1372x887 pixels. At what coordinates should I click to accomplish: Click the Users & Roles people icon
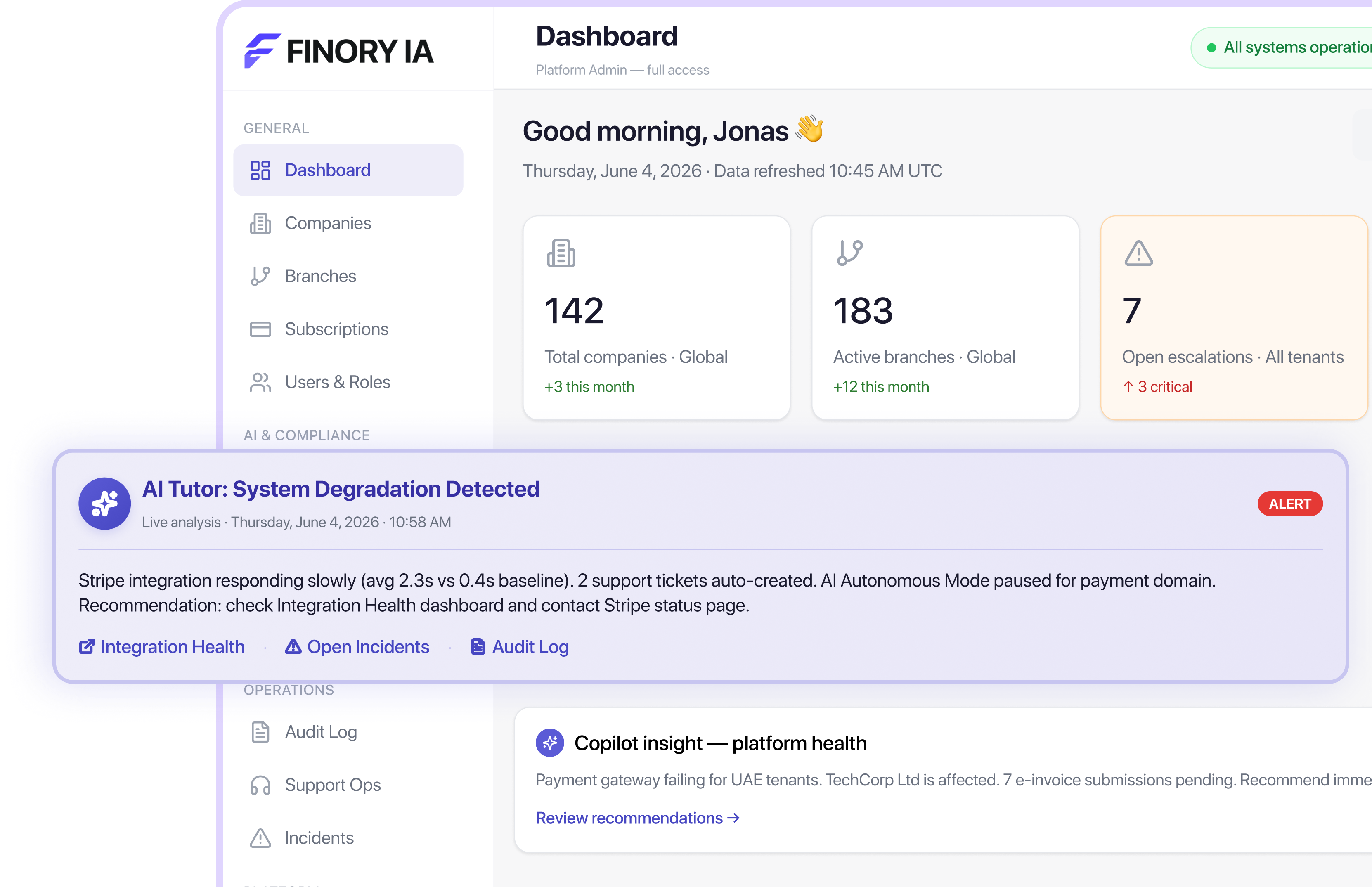[260, 382]
